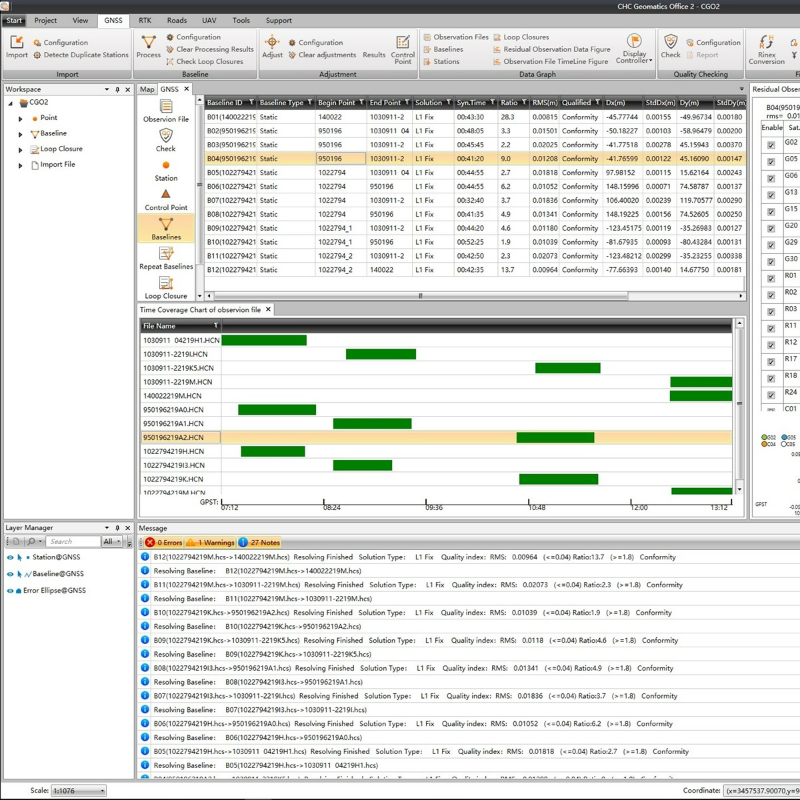The image size is (800, 800).
Task: Toggle visibility of Error Ellipse@GNSS layer
Action: pos(9,589)
